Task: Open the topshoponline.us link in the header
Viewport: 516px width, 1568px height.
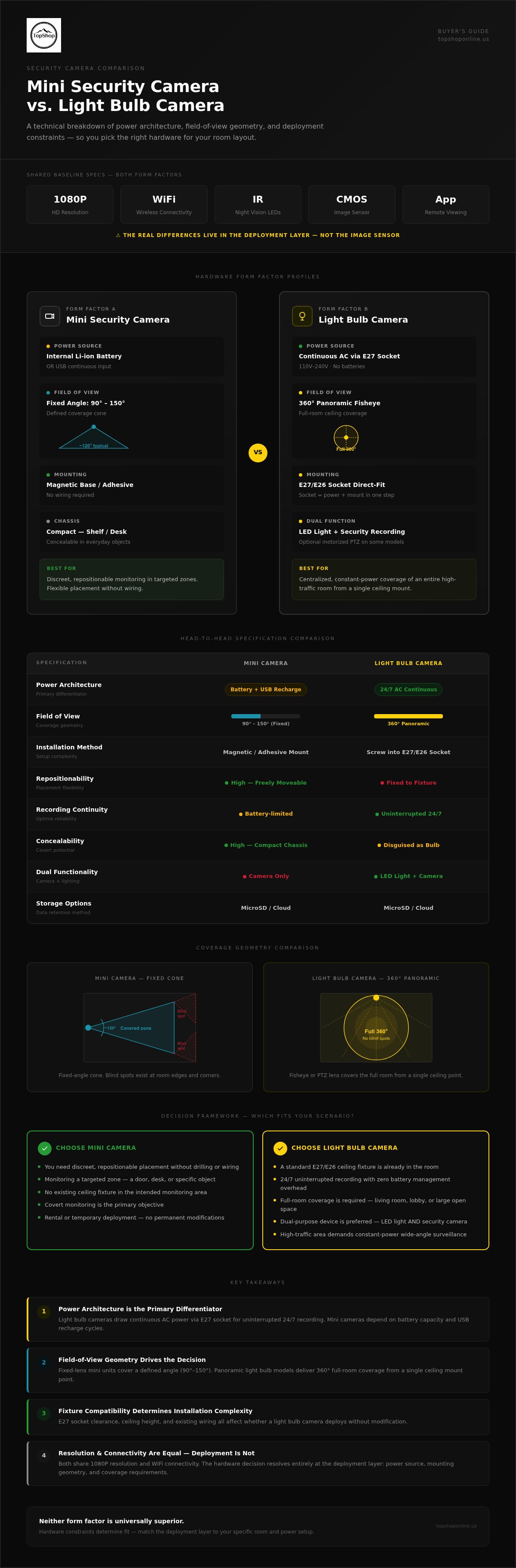Action: coord(464,39)
